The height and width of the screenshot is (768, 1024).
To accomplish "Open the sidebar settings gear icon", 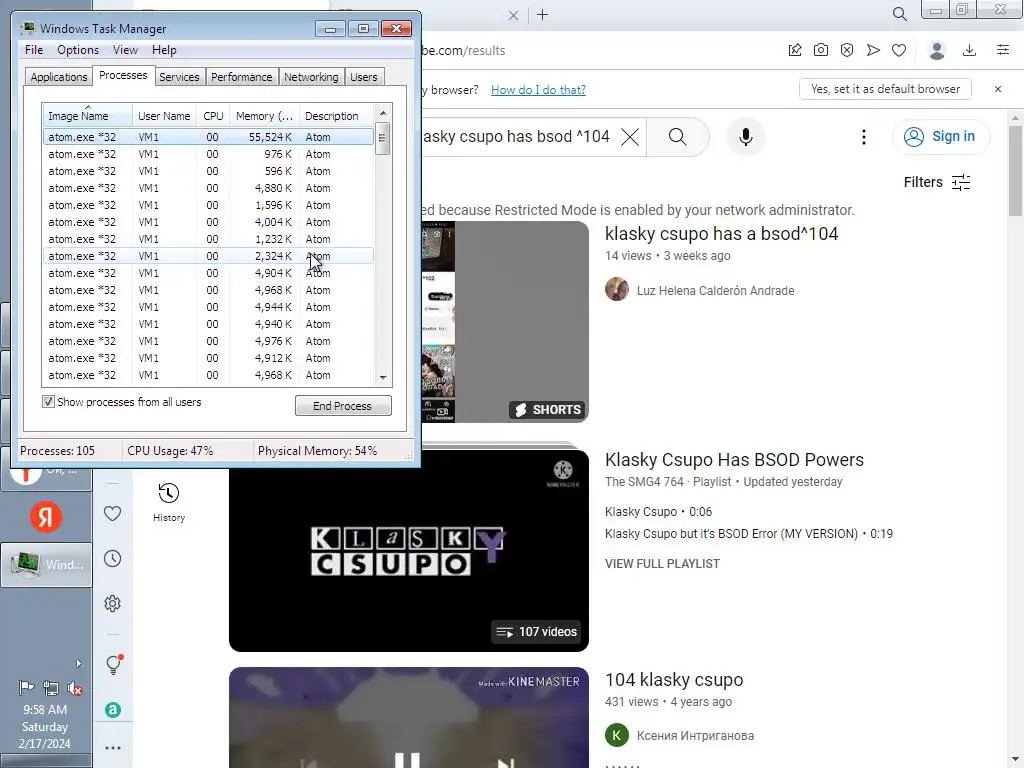I will click(x=112, y=603).
